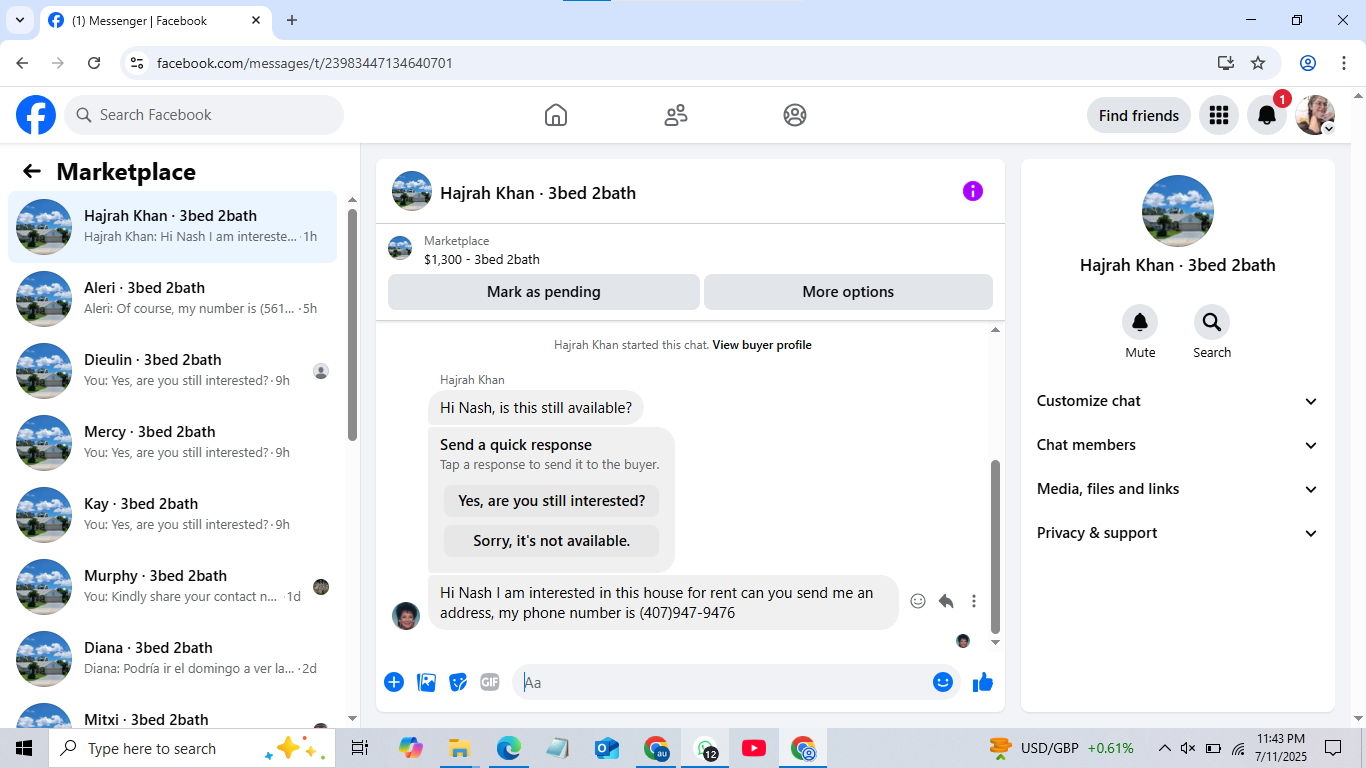Open the notifications bell

tap(1266, 115)
